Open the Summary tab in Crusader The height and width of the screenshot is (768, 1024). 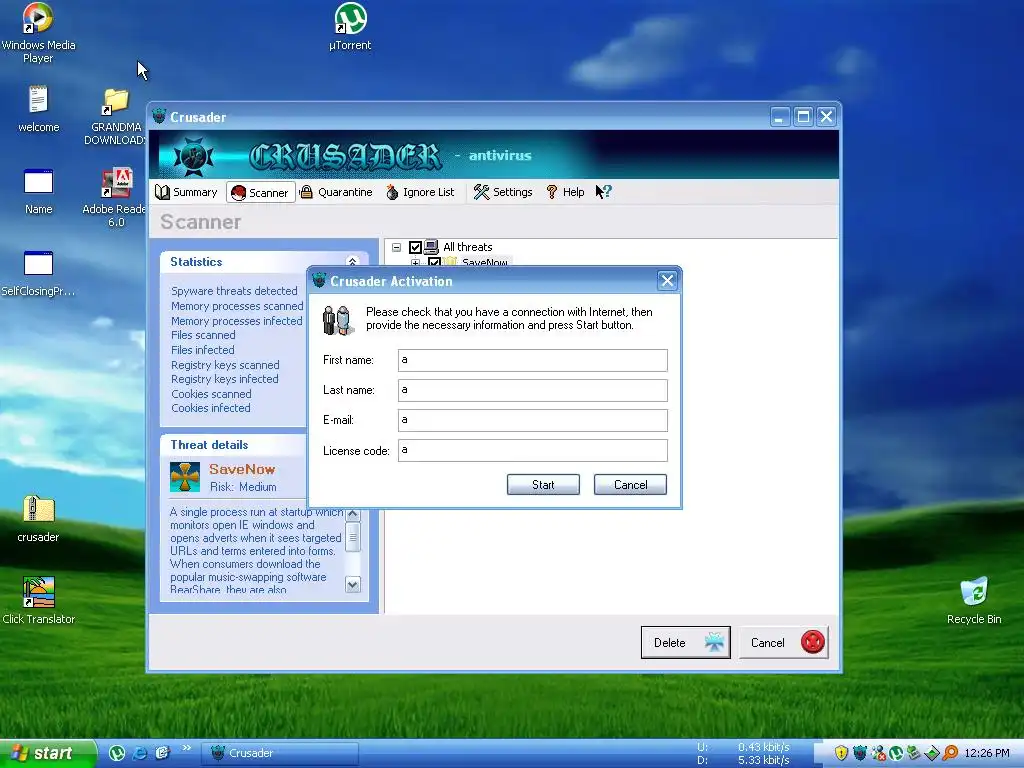186,192
